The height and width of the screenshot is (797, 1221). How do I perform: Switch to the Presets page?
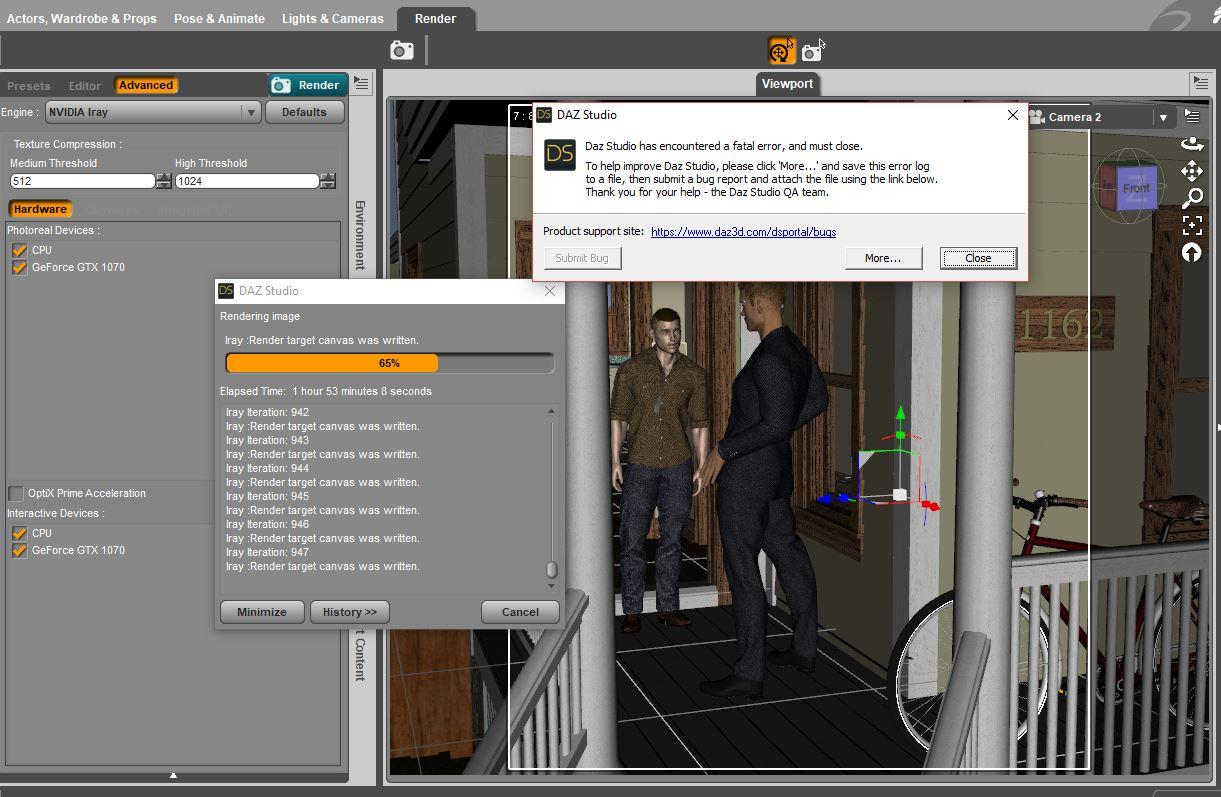pyautogui.click(x=28, y=86)
